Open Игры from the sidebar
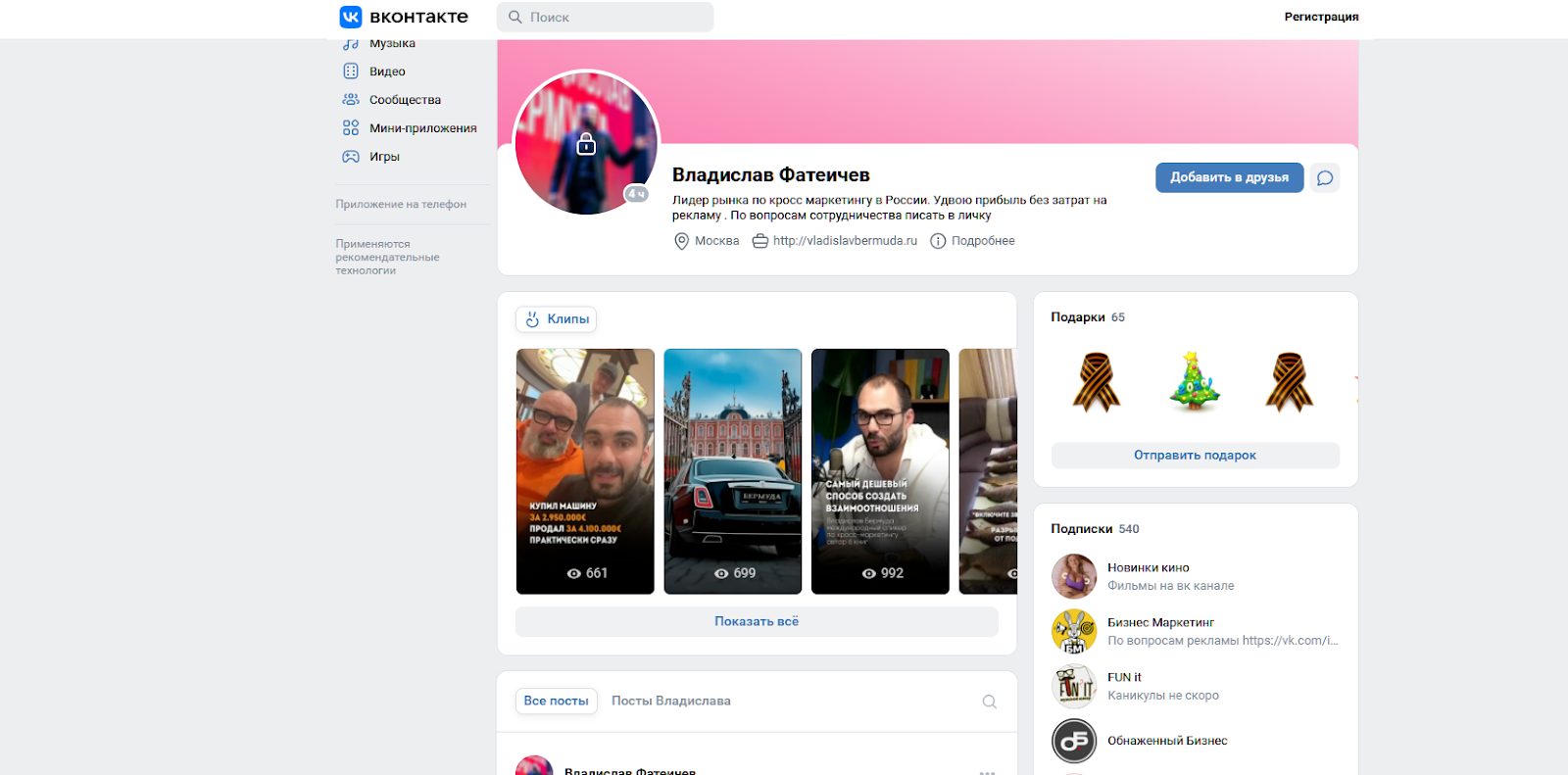Viewport: 1568px width, 775px height. point(383,157)
